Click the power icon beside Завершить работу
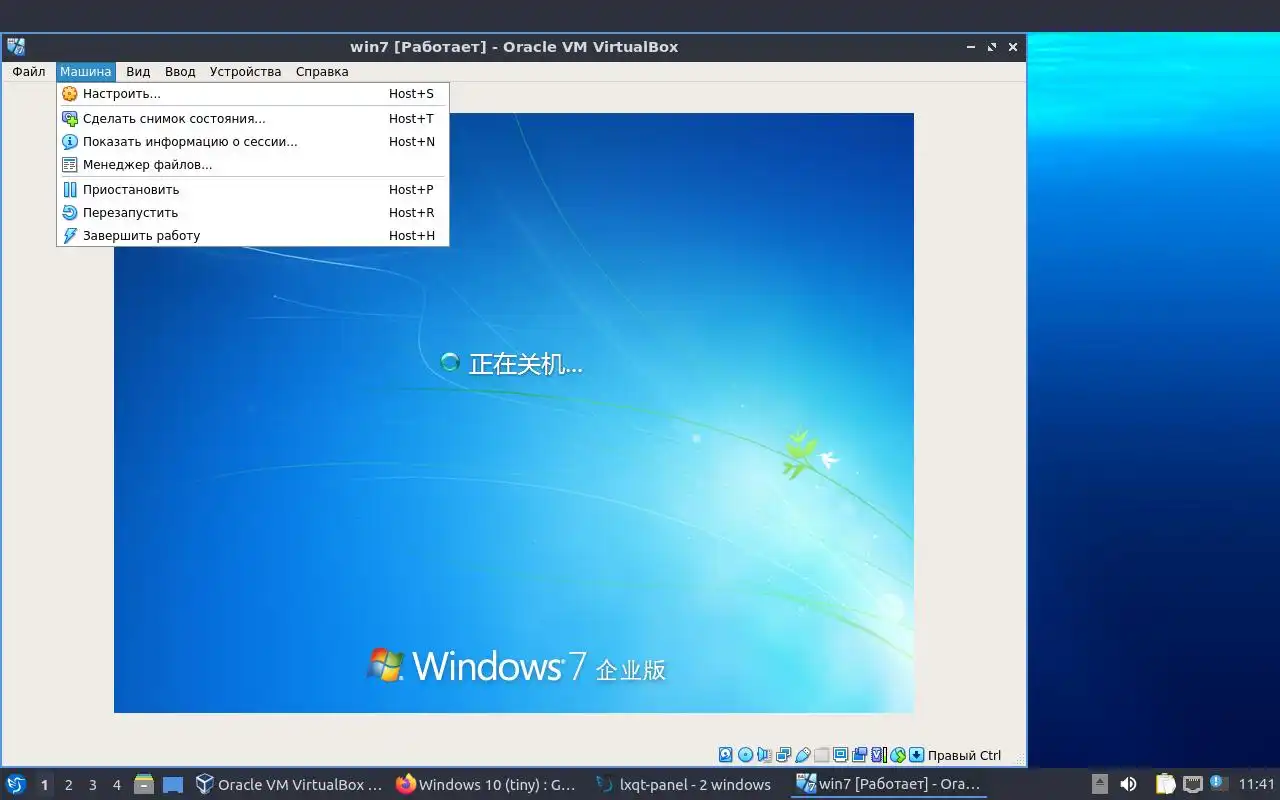Viewport: 1280px width, 800px height. (x=69, y=236)
